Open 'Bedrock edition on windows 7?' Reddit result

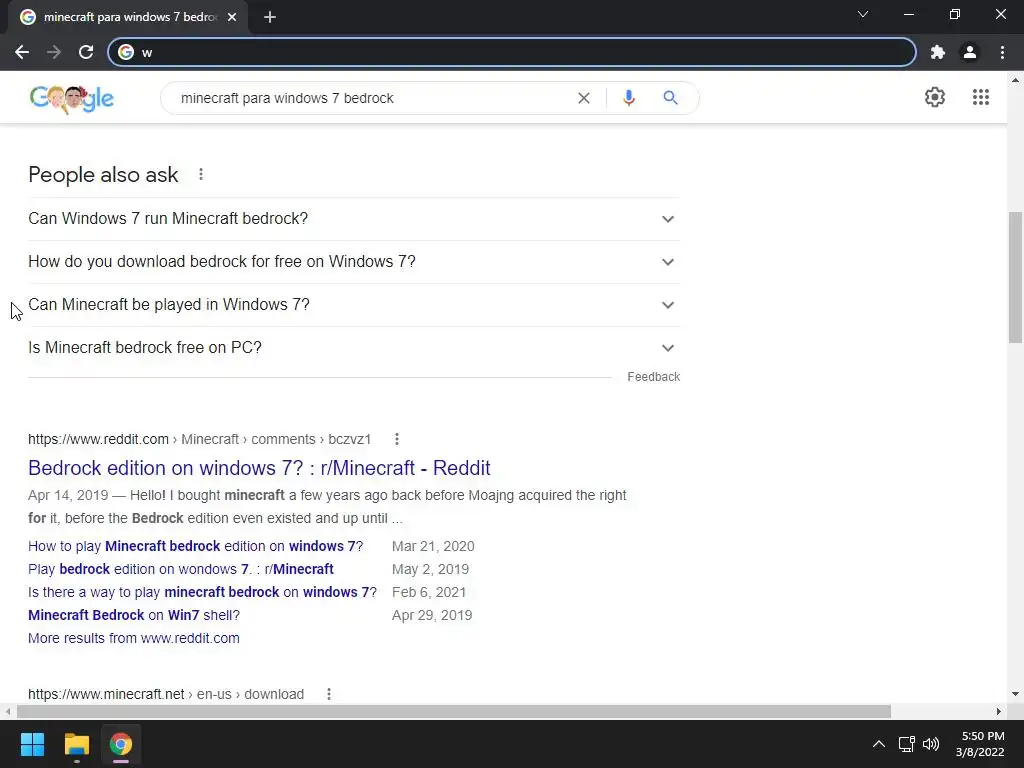(259, 468)
